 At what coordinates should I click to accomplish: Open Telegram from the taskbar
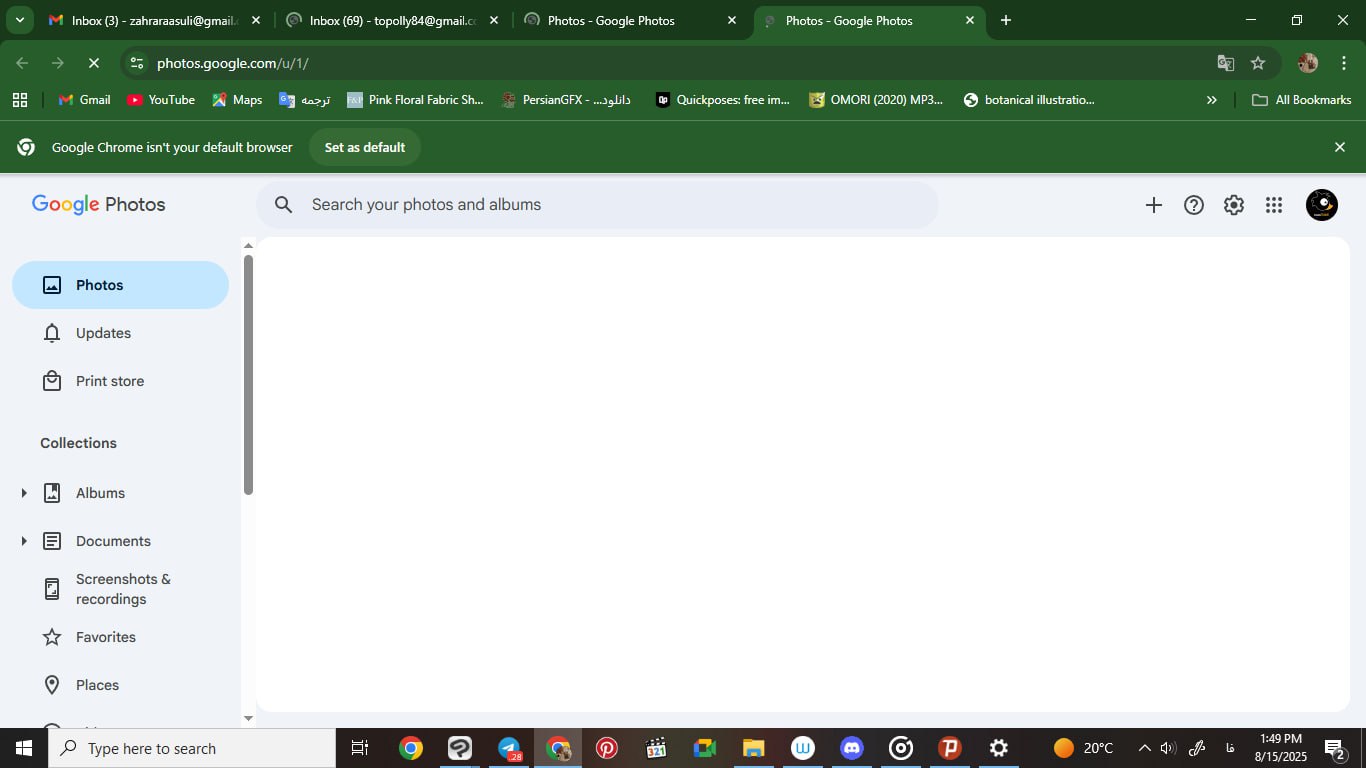[509, 748]
